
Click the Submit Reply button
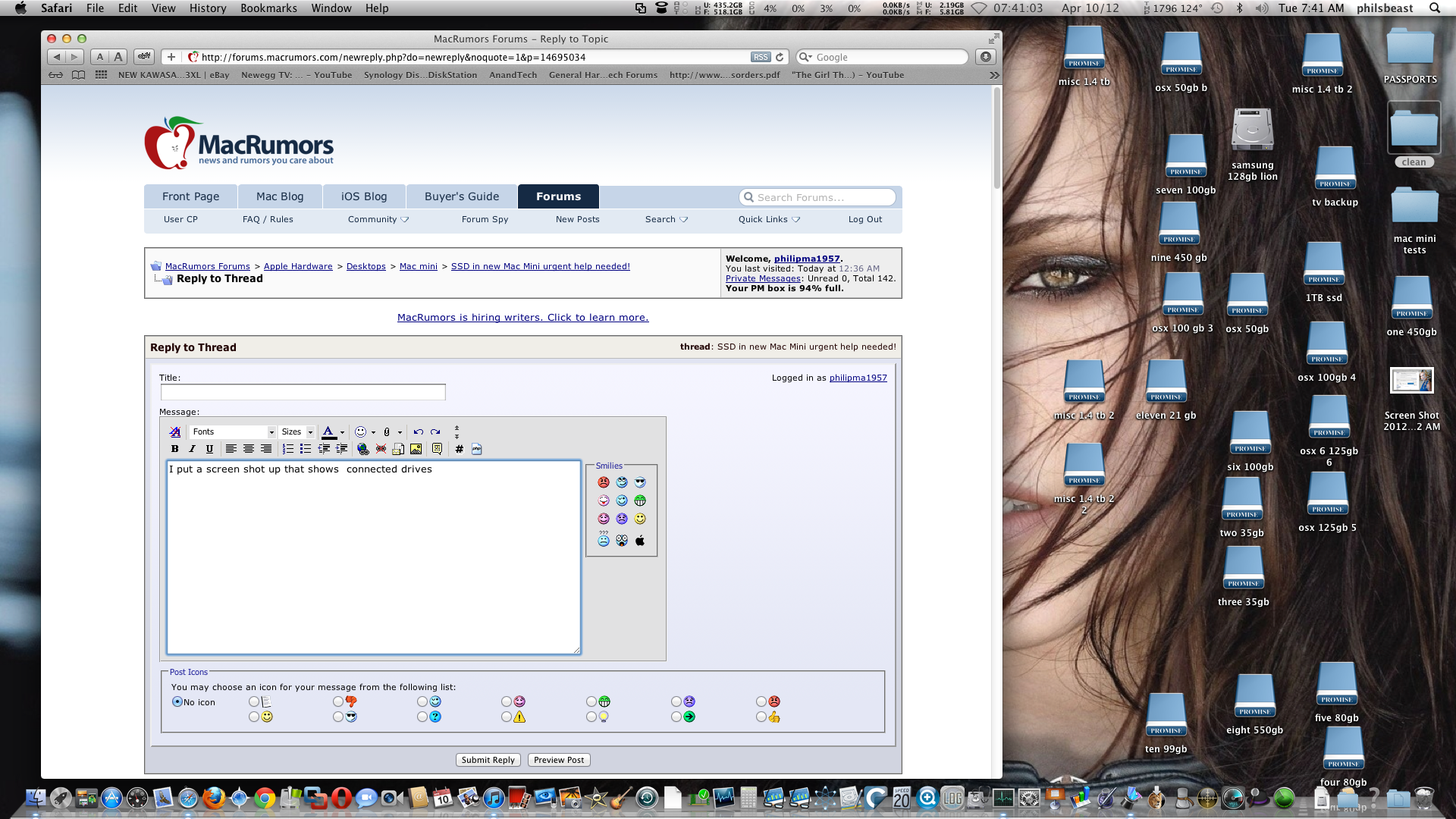pos(488,760)
